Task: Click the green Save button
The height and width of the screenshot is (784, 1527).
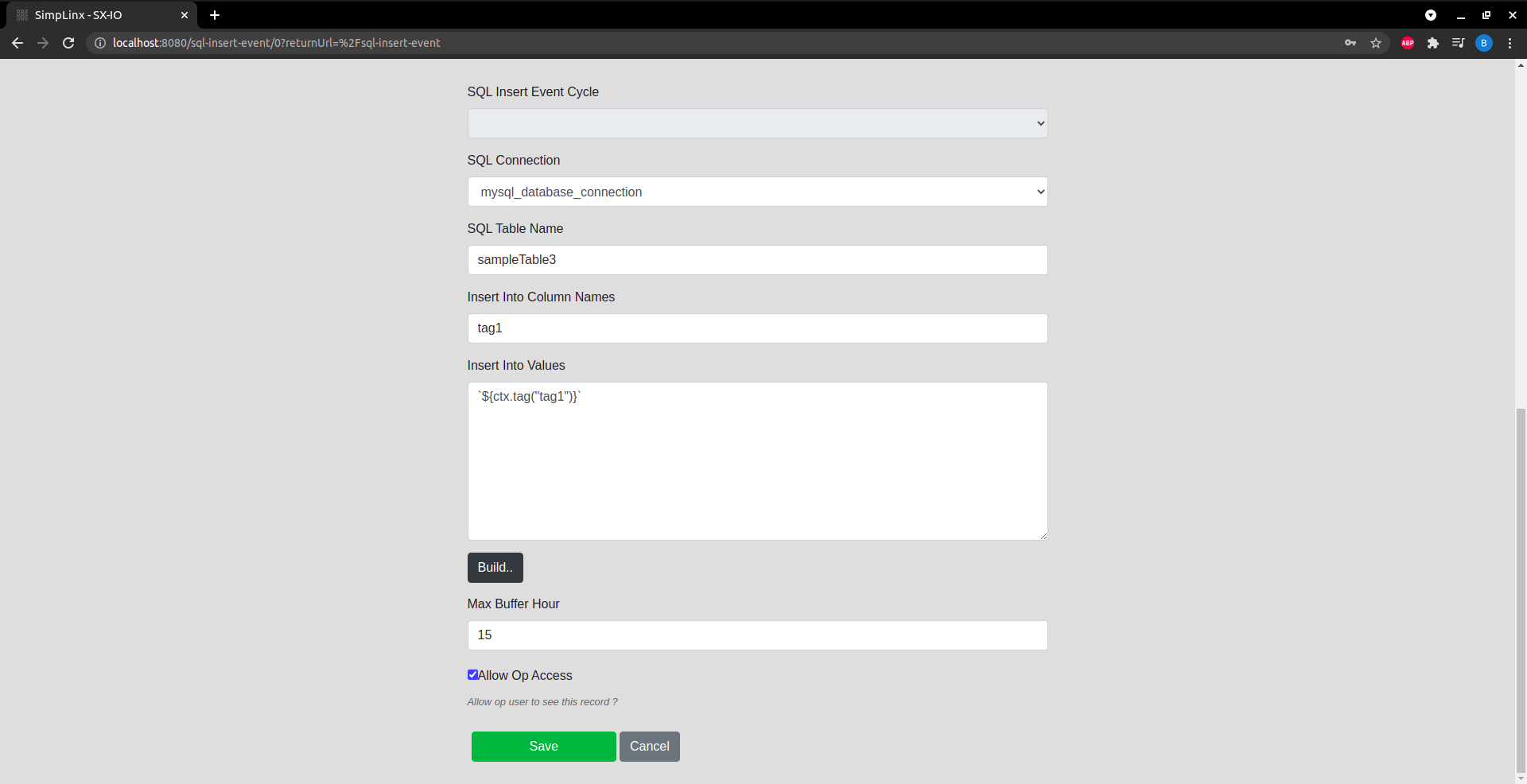Action: 543,747
